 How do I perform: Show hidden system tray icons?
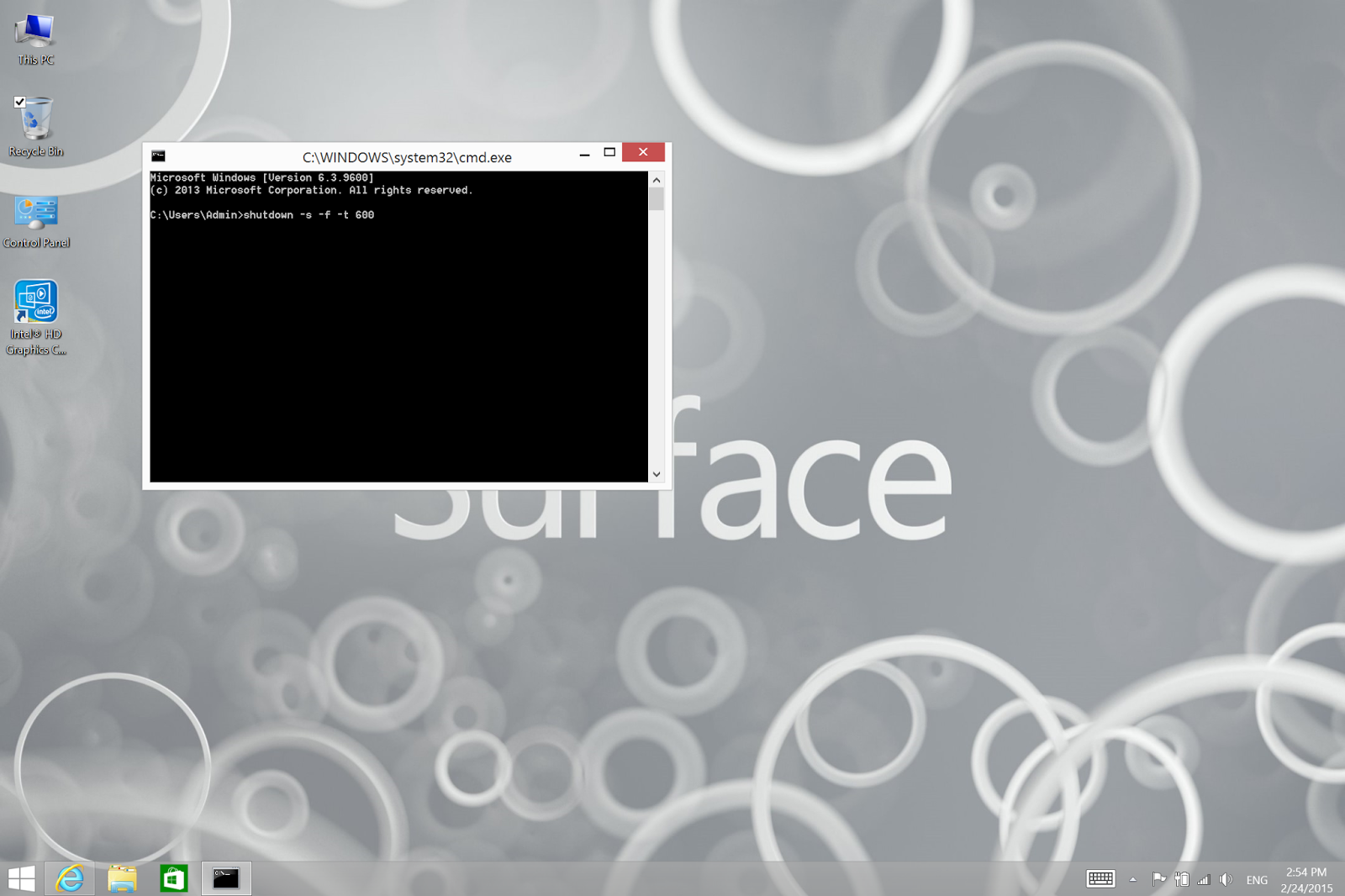[1133, 880]
